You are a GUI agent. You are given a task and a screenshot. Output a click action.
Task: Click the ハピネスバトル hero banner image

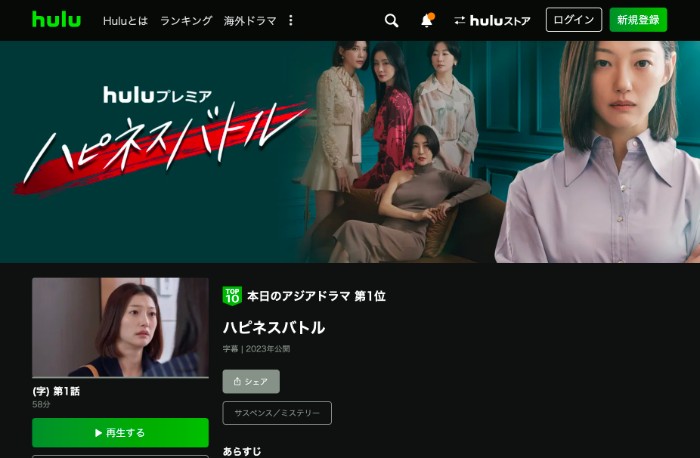[x=350, y=152]
